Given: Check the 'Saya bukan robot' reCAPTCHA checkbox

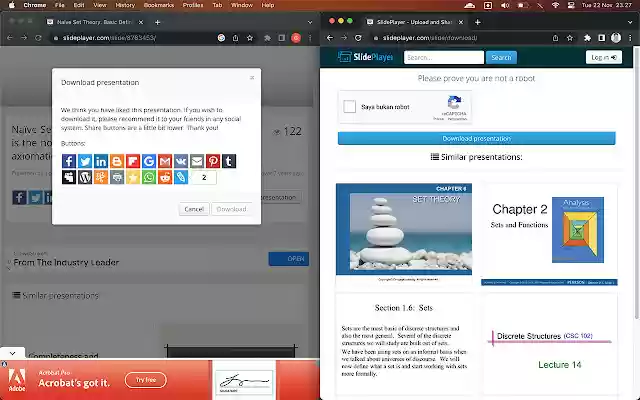Looking at the screenshot, I should click(x=349, y=107).
